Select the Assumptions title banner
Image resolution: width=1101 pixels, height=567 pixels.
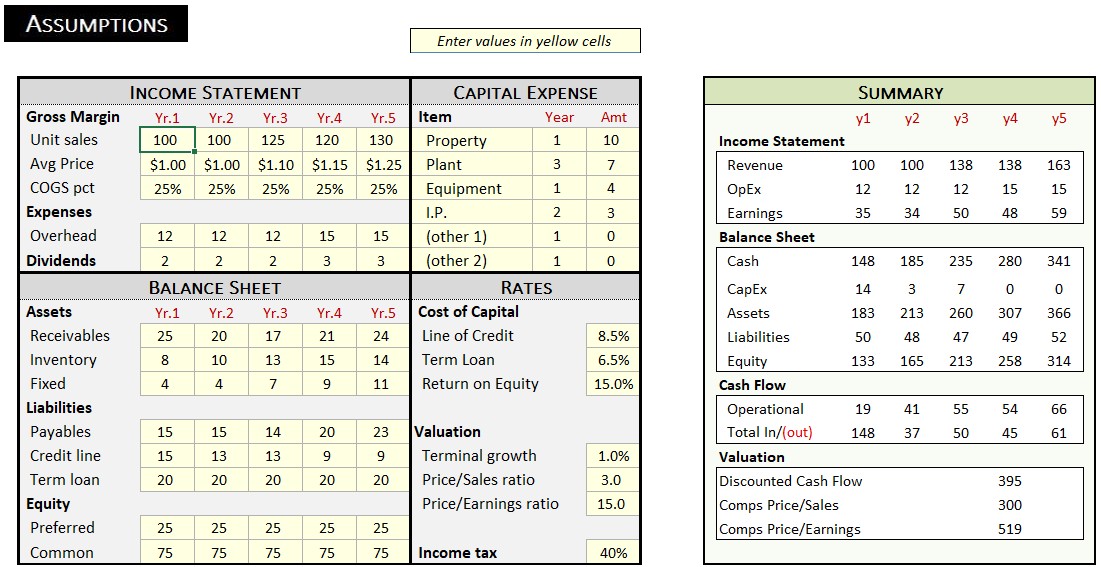[x=96, y=25]
